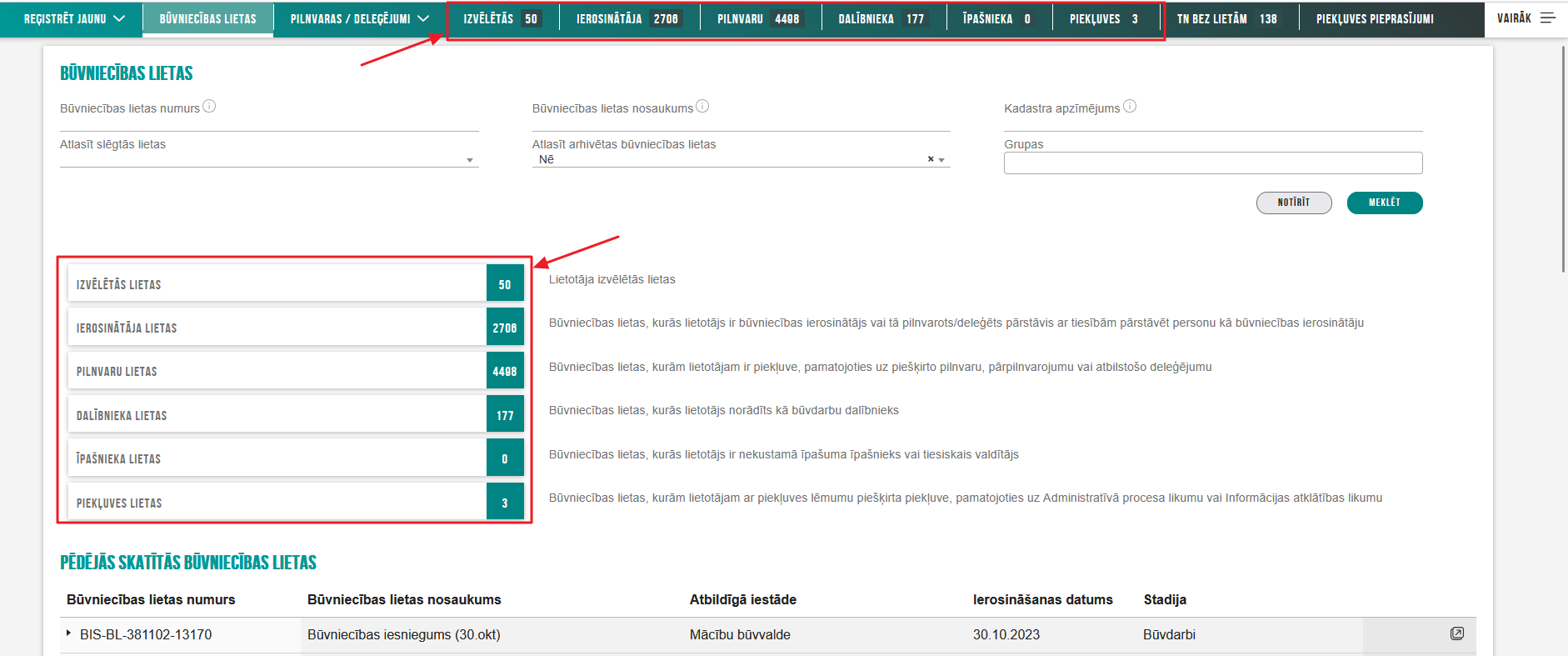Open info icon beside Būvniecības lietas numurs
Screen dimensions: 1568x656
point(209,106)
